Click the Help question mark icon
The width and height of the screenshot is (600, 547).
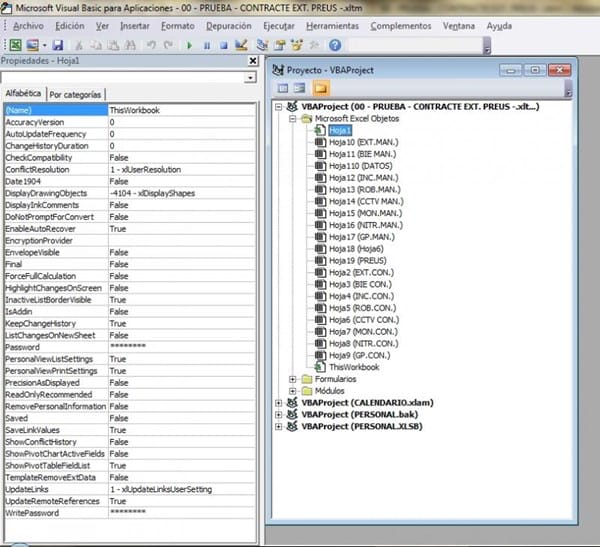pyautogui.click(x=334, y=45)
